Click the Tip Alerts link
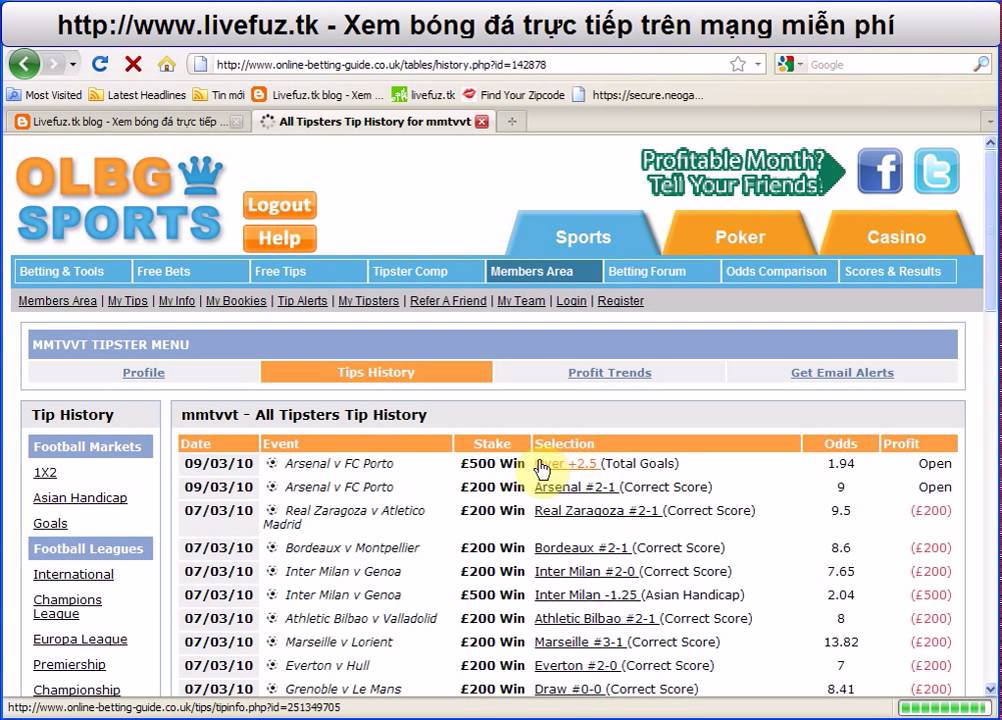 (x=302, y=301)
